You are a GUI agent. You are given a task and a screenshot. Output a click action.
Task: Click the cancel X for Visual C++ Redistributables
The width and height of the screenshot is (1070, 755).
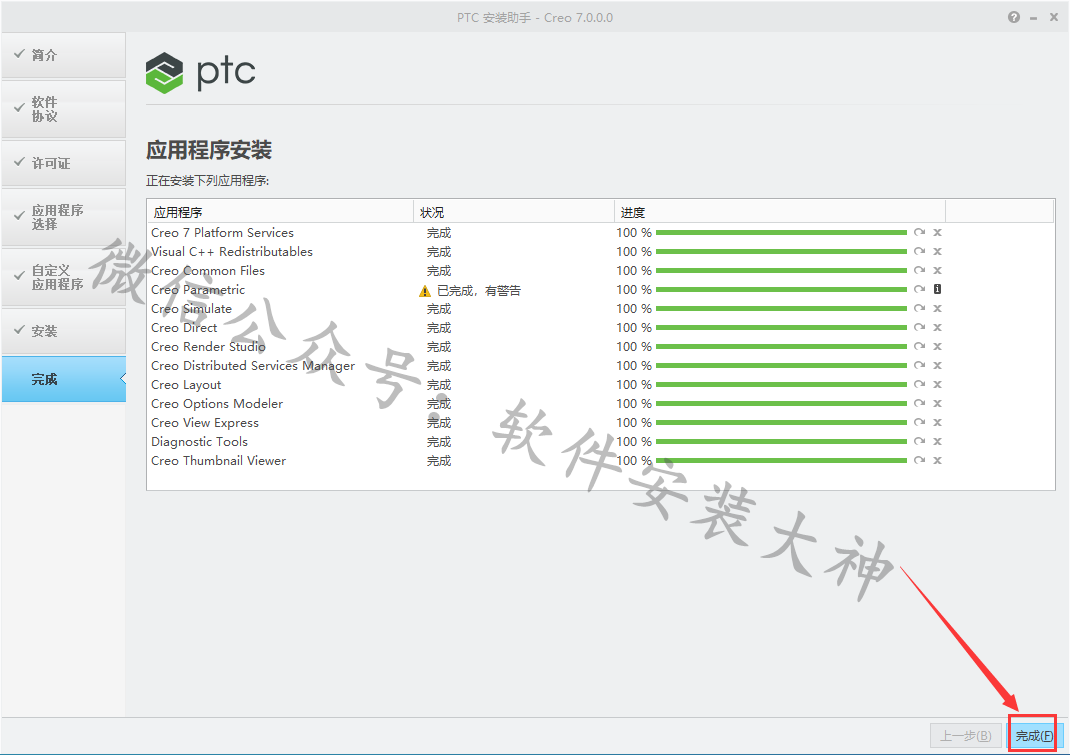(x=938, y=252)
